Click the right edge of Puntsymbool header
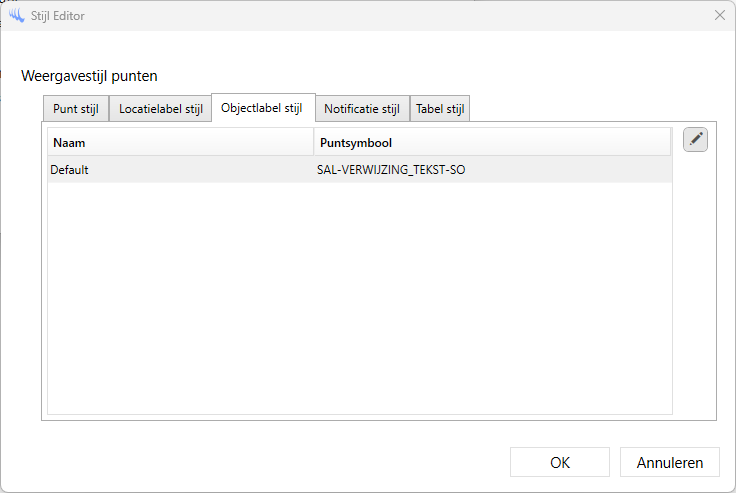Image resolution: width=736 pixels, height=493 pixels. point(670,142)
